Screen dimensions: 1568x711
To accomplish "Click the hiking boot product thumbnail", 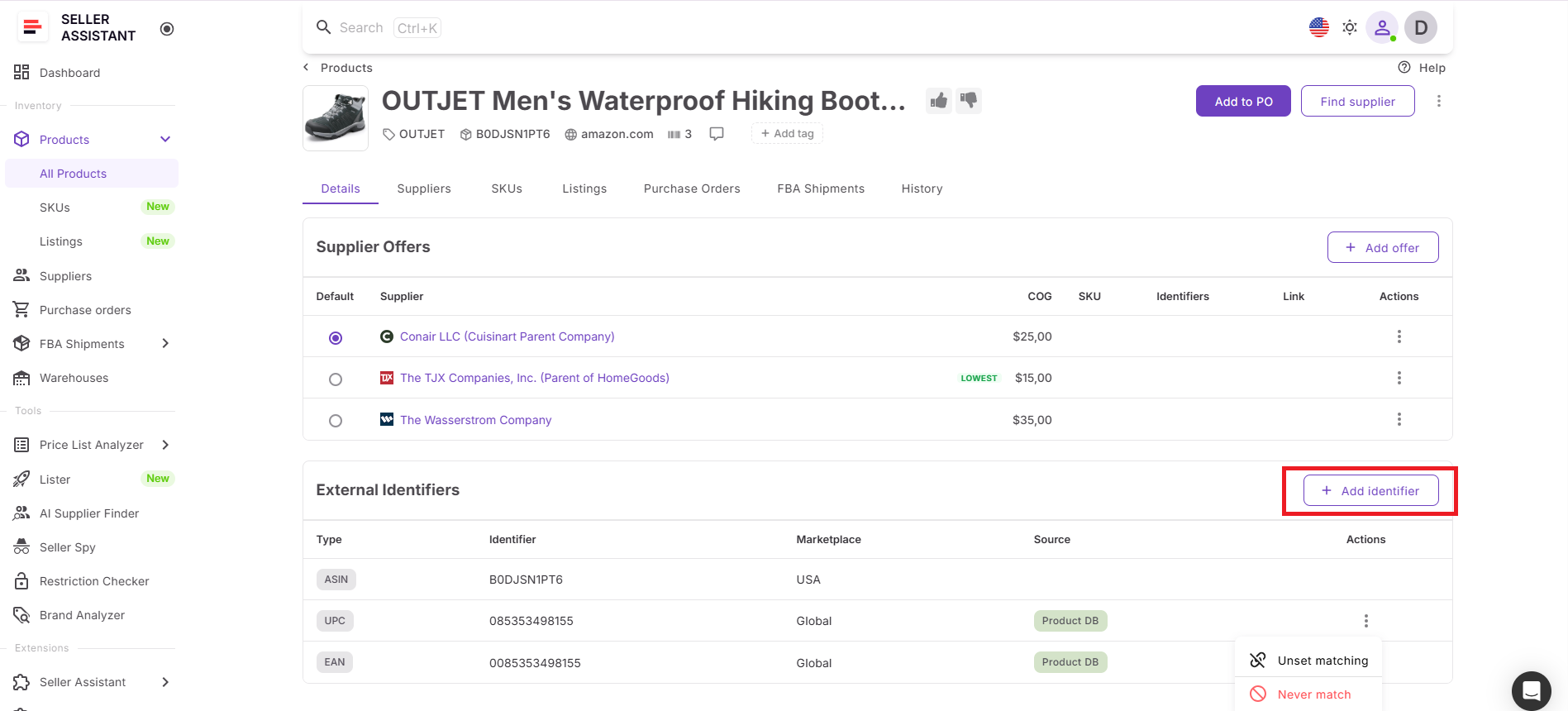I will coord(336,118).
